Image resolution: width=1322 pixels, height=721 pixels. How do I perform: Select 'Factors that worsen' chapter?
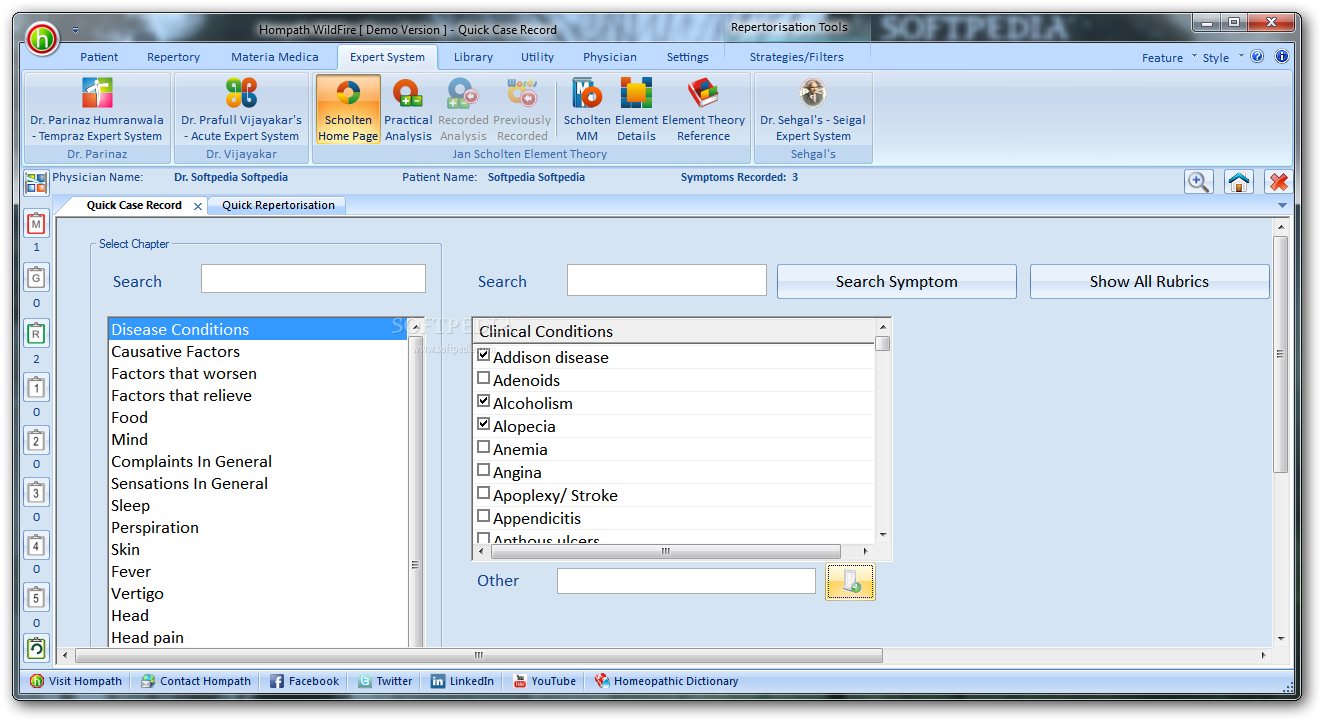pos(258,373)
